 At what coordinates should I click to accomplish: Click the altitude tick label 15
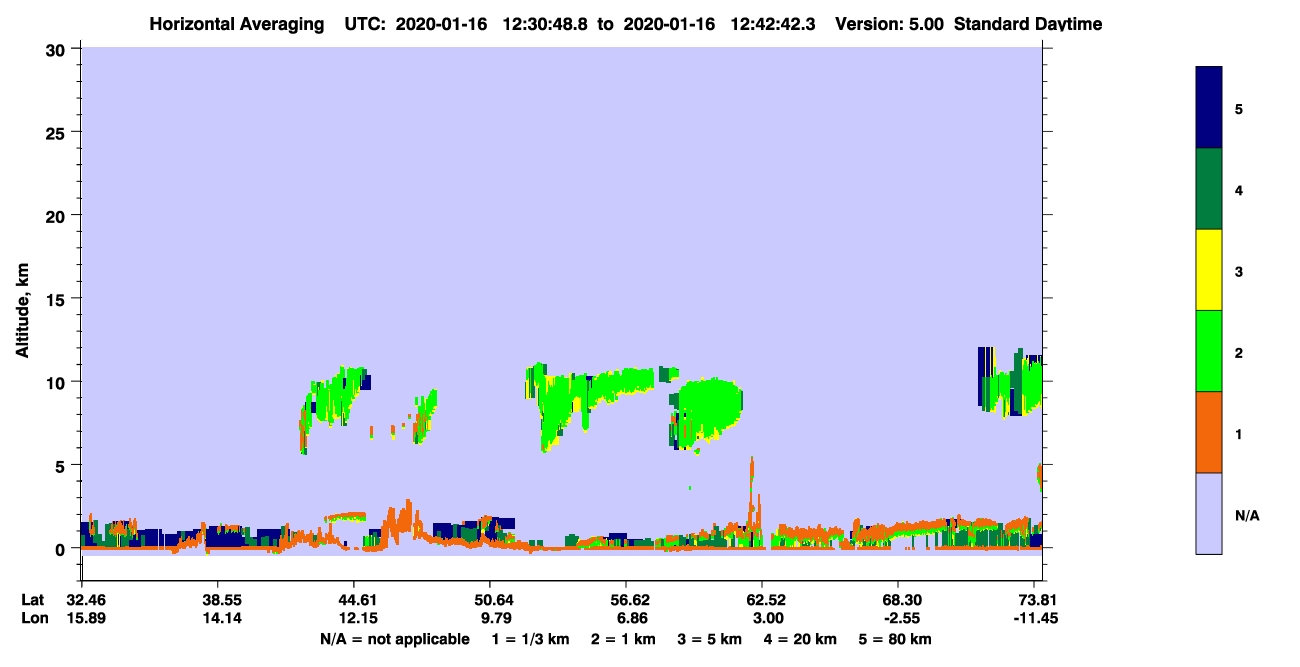pos(58,299)
